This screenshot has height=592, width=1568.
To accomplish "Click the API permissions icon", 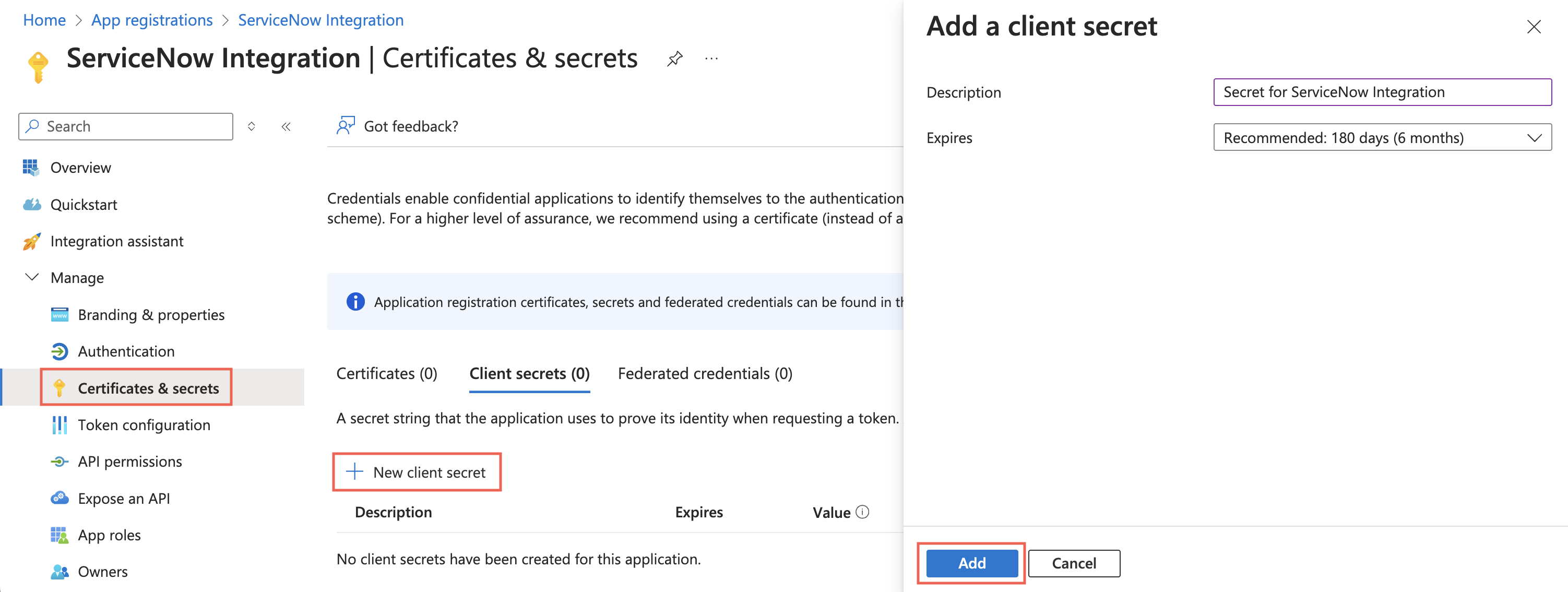I will click(60, 461).
